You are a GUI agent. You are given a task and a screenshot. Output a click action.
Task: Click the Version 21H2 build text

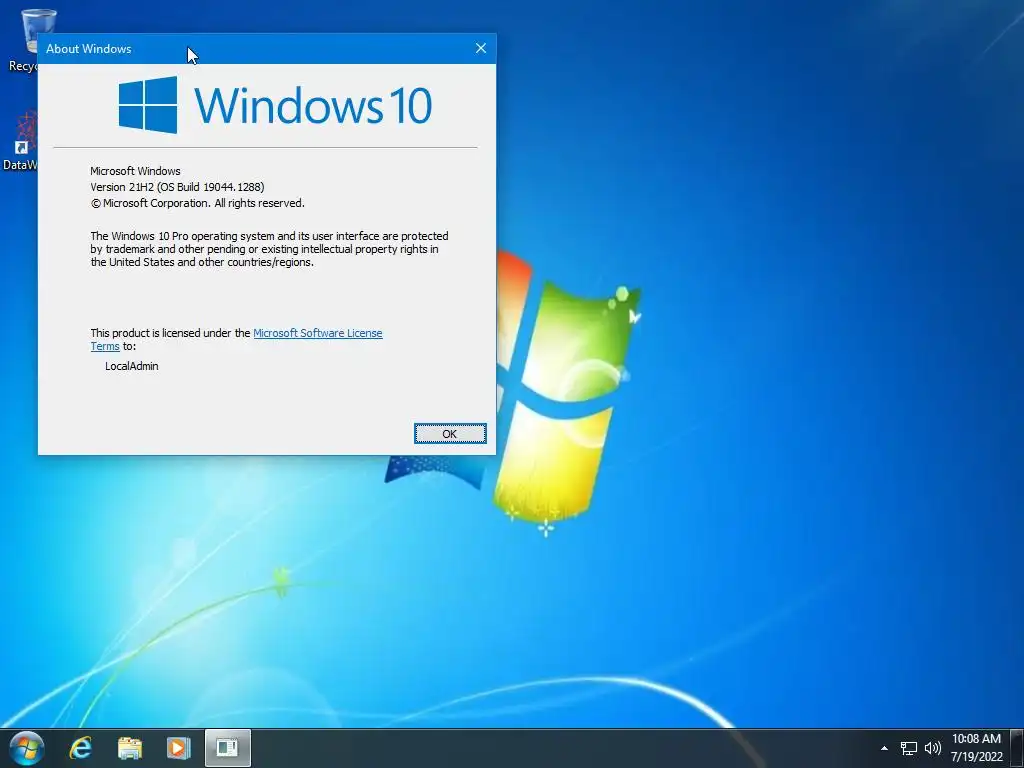click(177, 187)
